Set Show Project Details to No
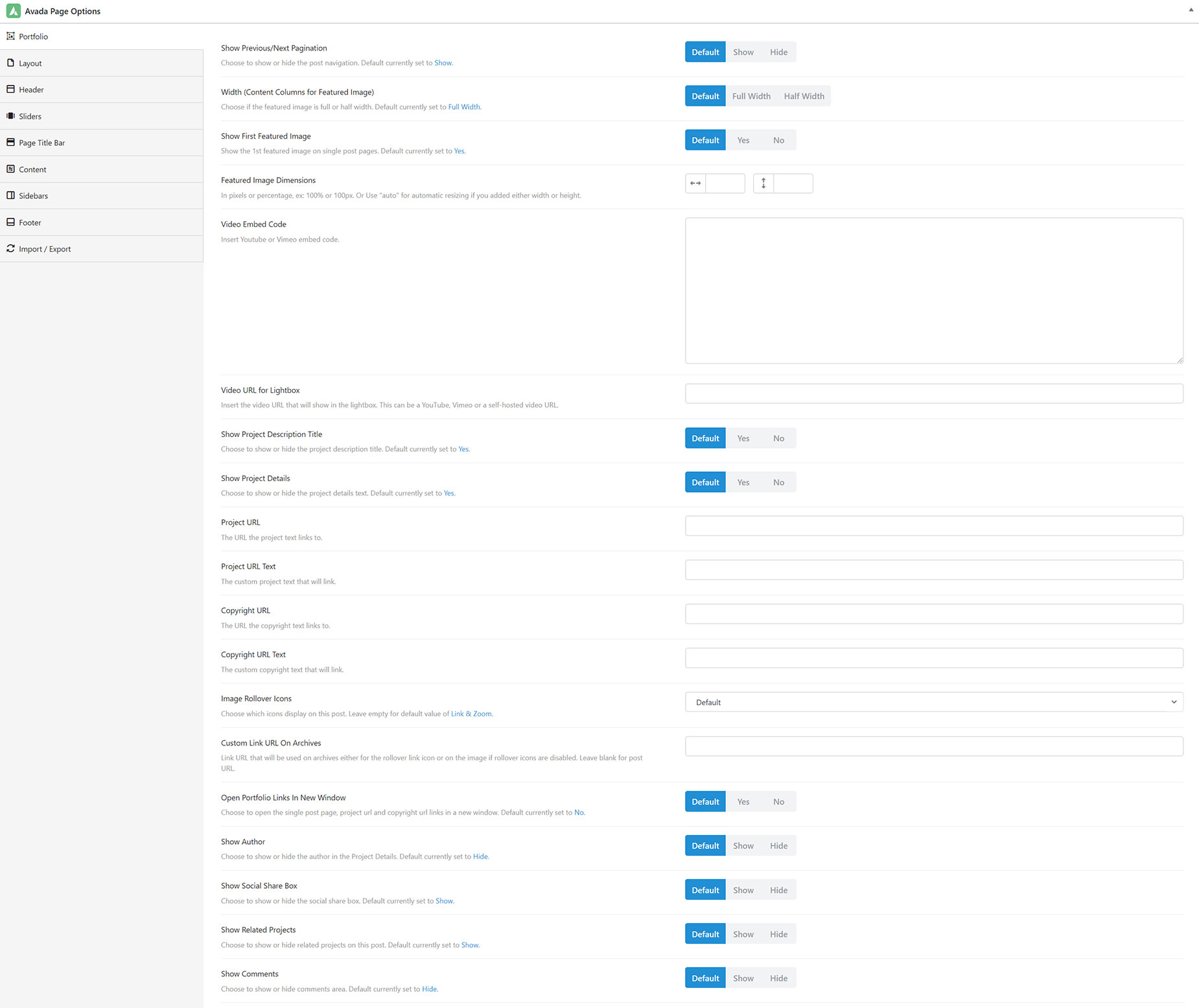This screenshot has width=1199, height=1008. tap(778, 482)
